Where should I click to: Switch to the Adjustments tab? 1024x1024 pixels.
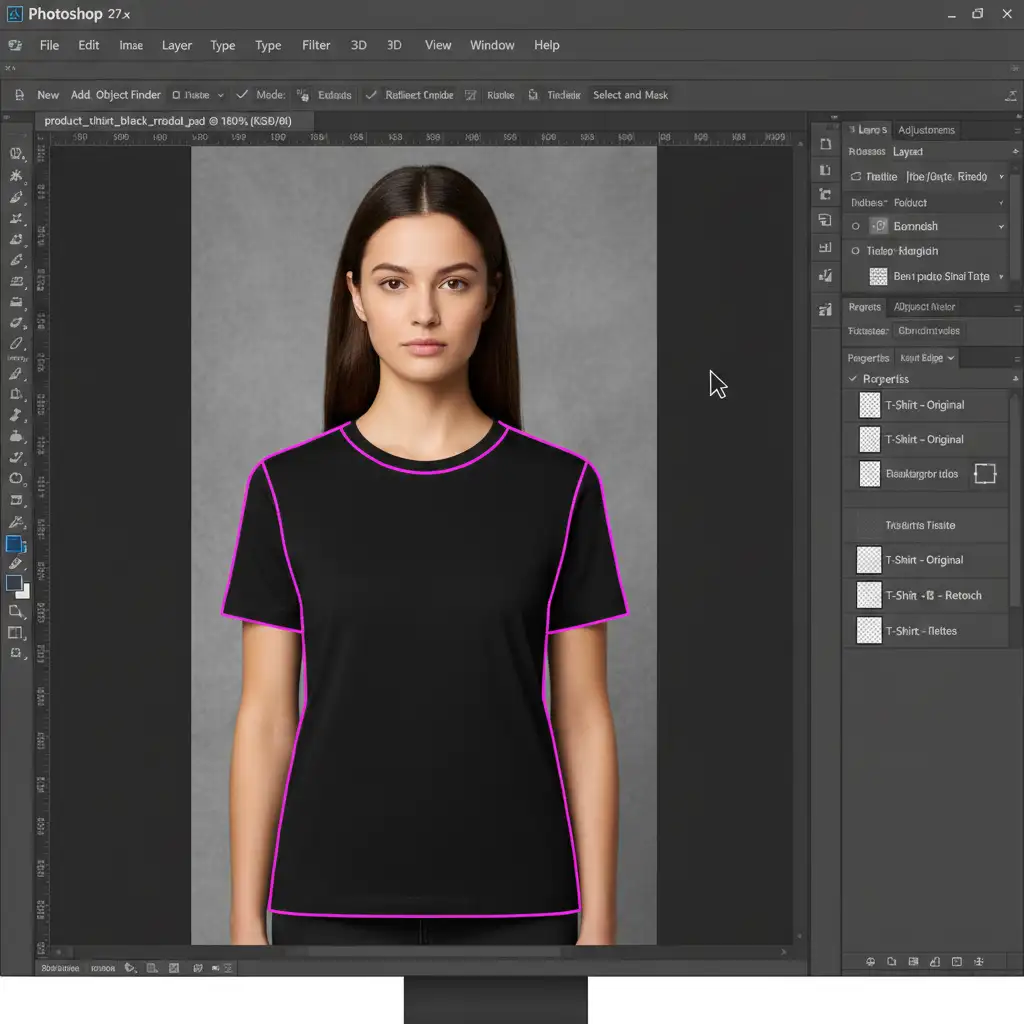(x=926, y=130)
